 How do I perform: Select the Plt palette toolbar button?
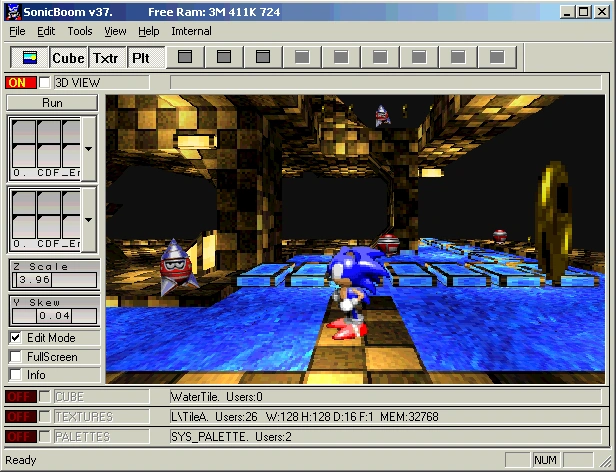coord(146,58)
